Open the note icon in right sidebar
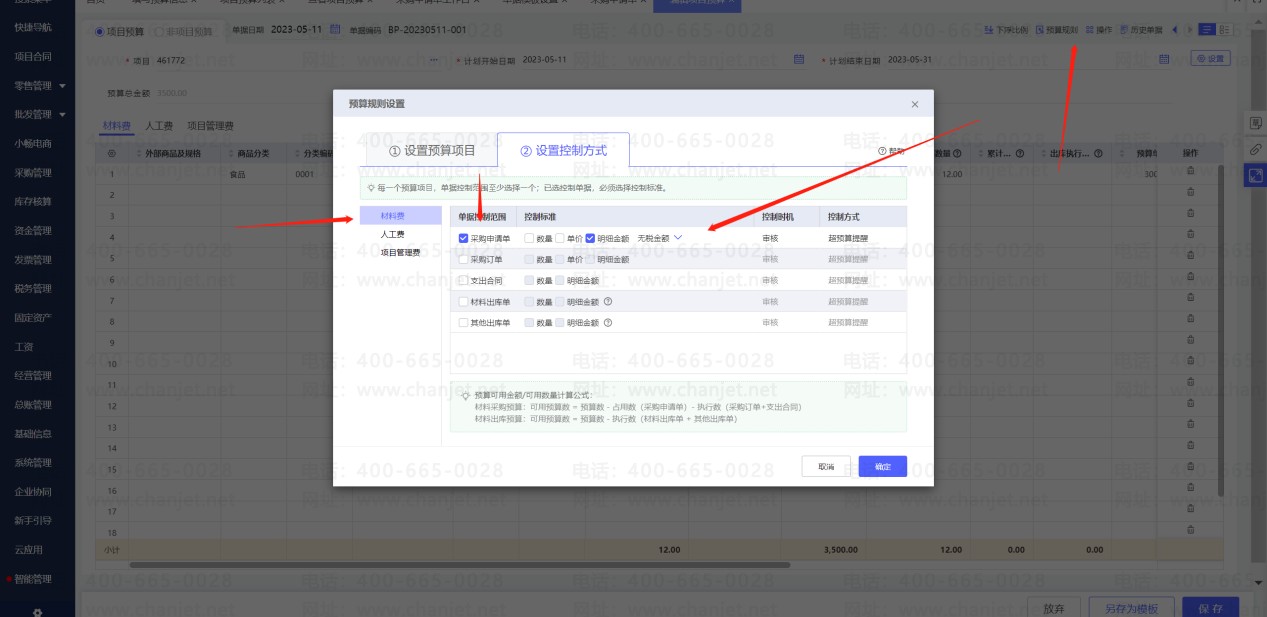 click(x=1256, y=123)
